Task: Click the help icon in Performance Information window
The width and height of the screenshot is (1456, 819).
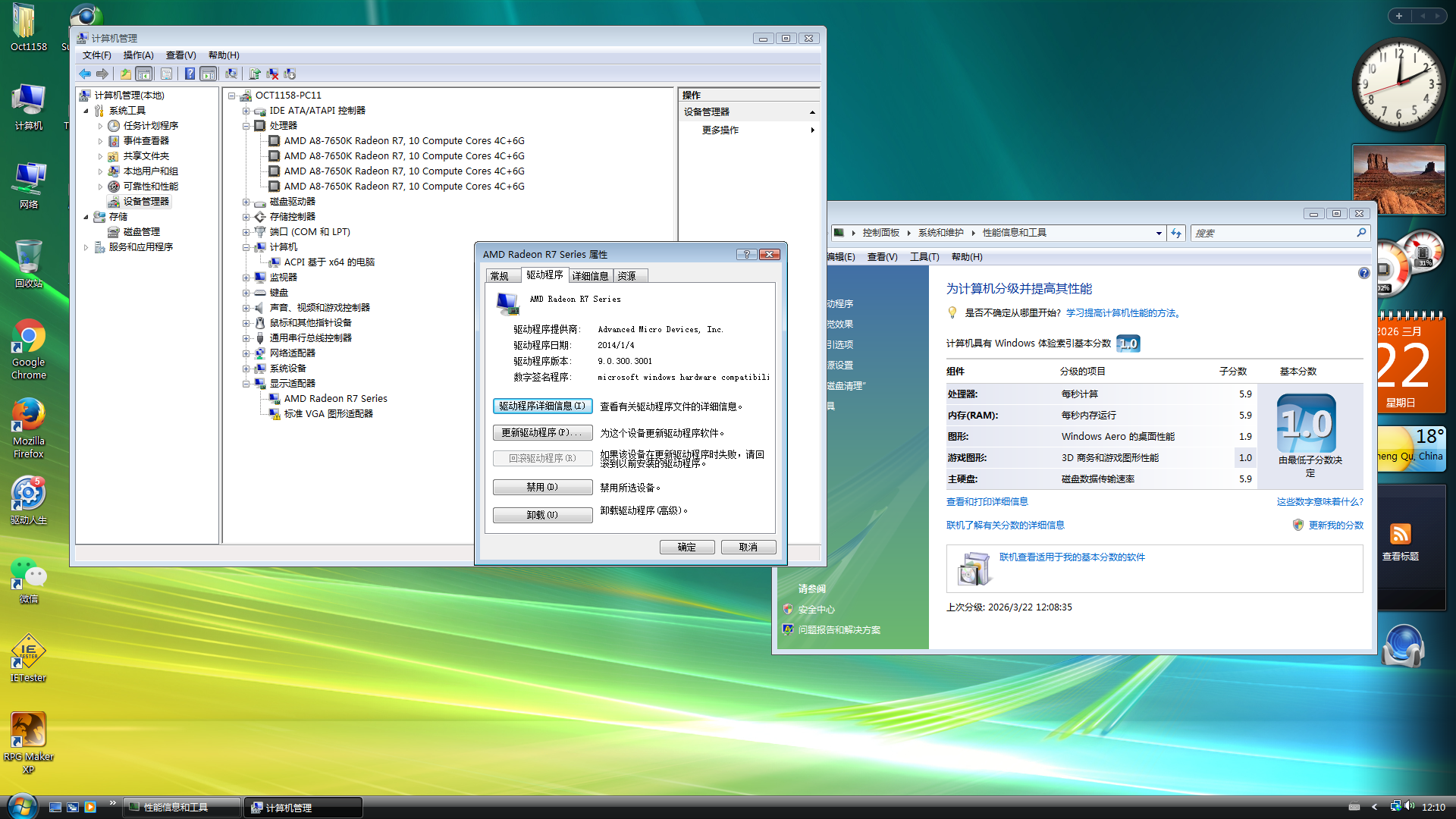Action: [1363, 273]
